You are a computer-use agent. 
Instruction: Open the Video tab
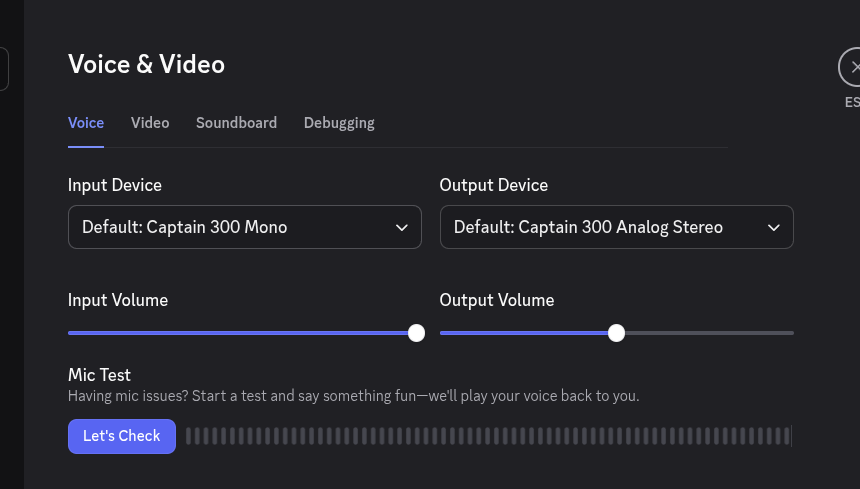coord(150,123)
